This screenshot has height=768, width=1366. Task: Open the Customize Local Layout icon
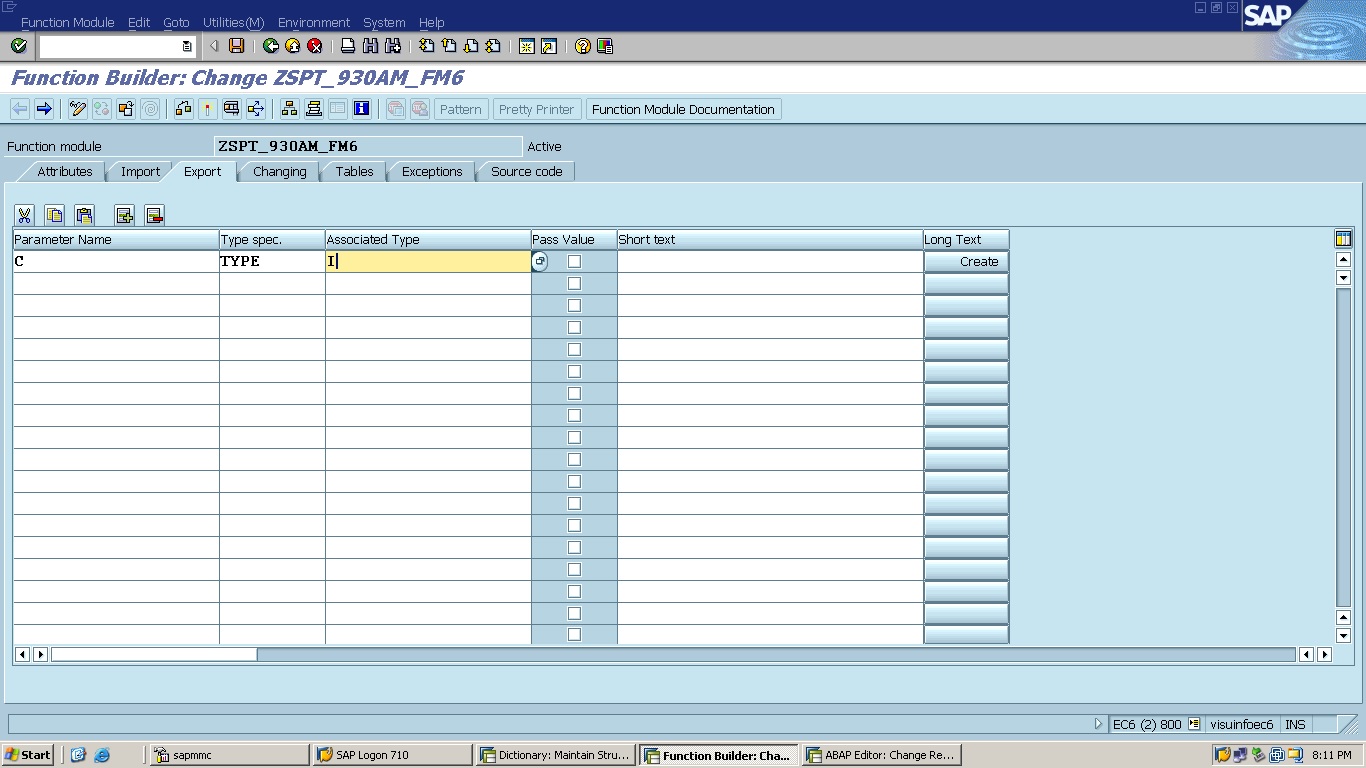605,46
